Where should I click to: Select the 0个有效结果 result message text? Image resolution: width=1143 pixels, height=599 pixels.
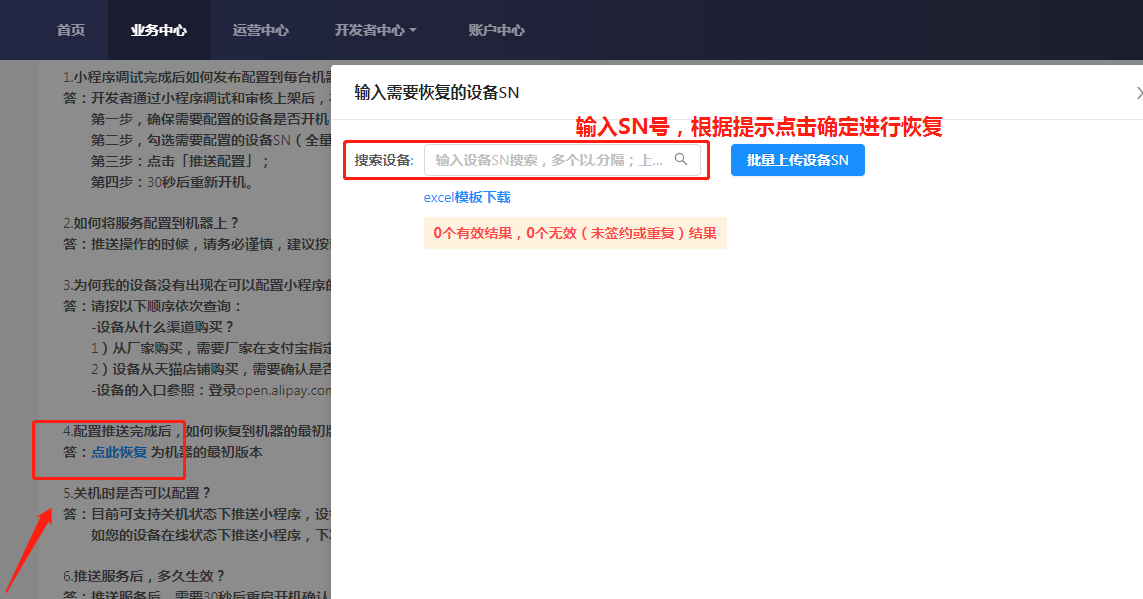(575, 233)
